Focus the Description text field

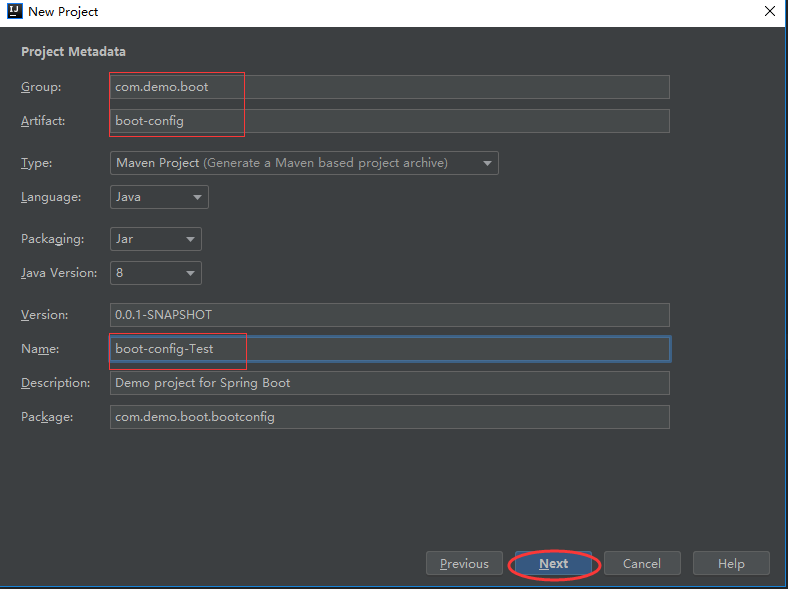click(x=390, y=383)
